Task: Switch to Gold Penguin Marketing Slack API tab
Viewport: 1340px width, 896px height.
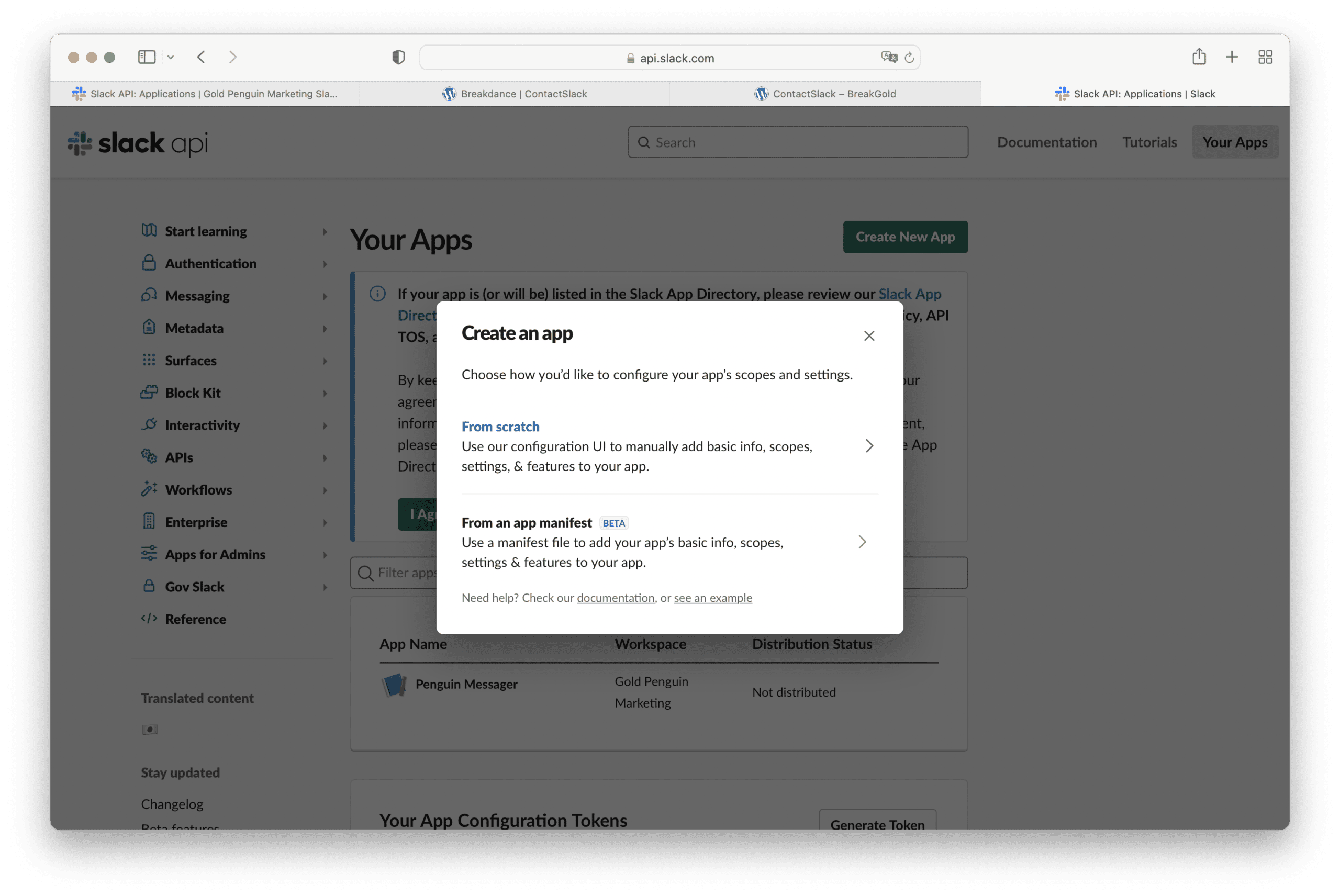Action: point(205,94)
